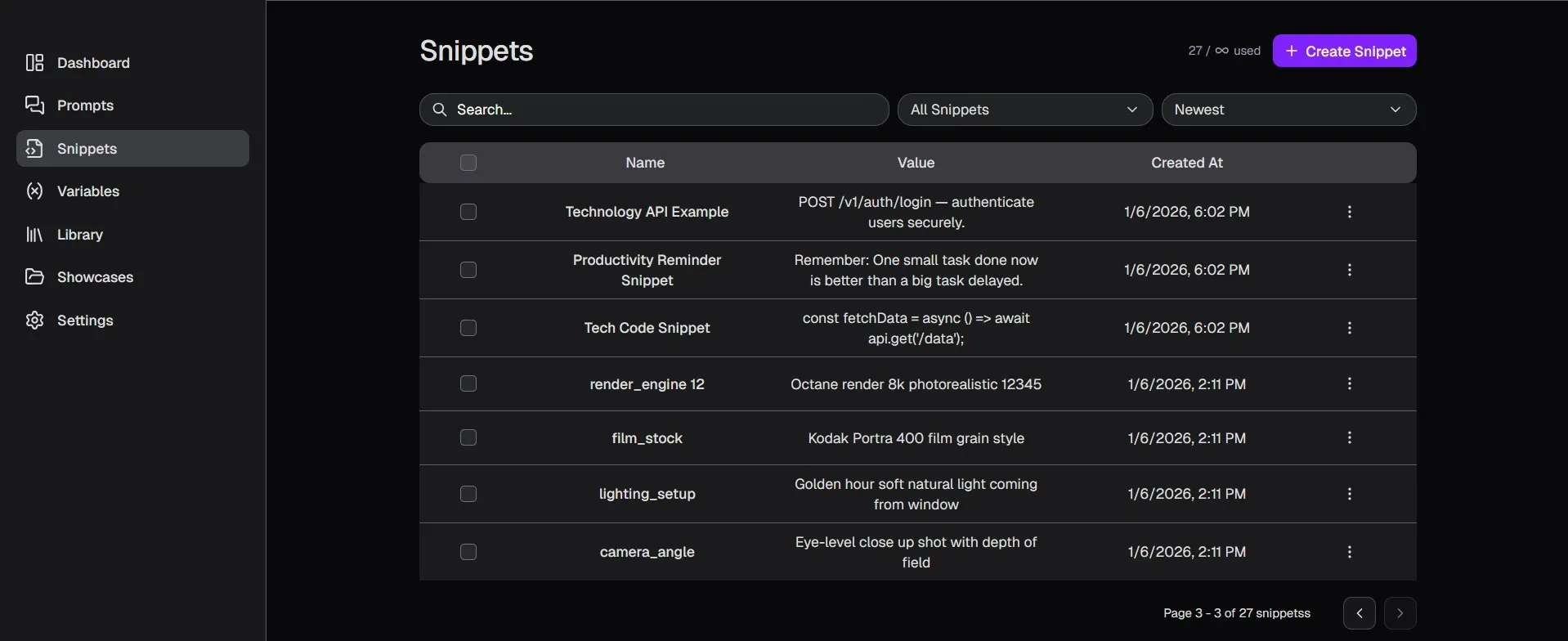The height and width of the screenshot is (641, 1568).
Task: Open options menu for film_stock row
Action: tap(1350, 437)
